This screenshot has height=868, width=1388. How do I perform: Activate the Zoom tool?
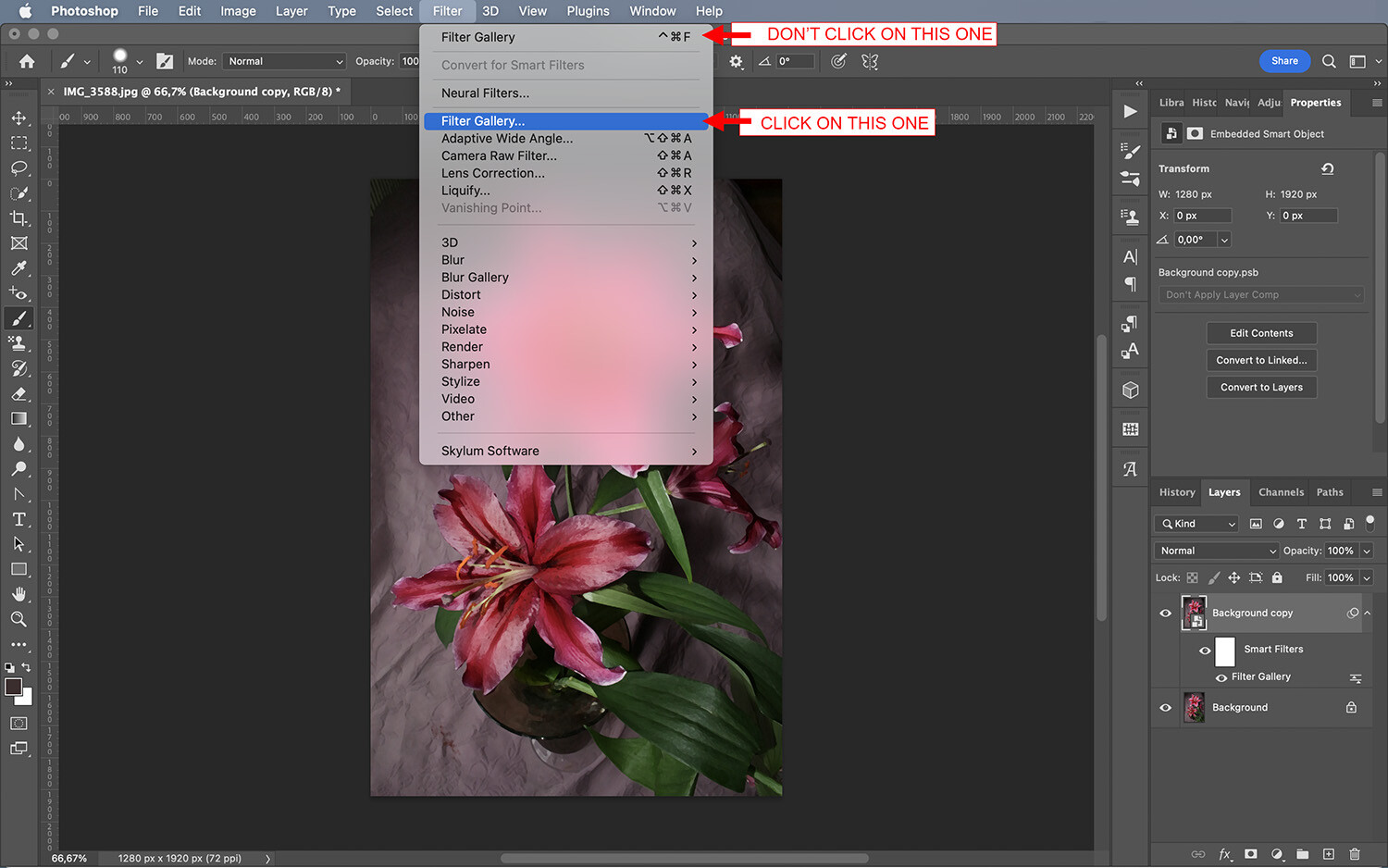point(19,619)
